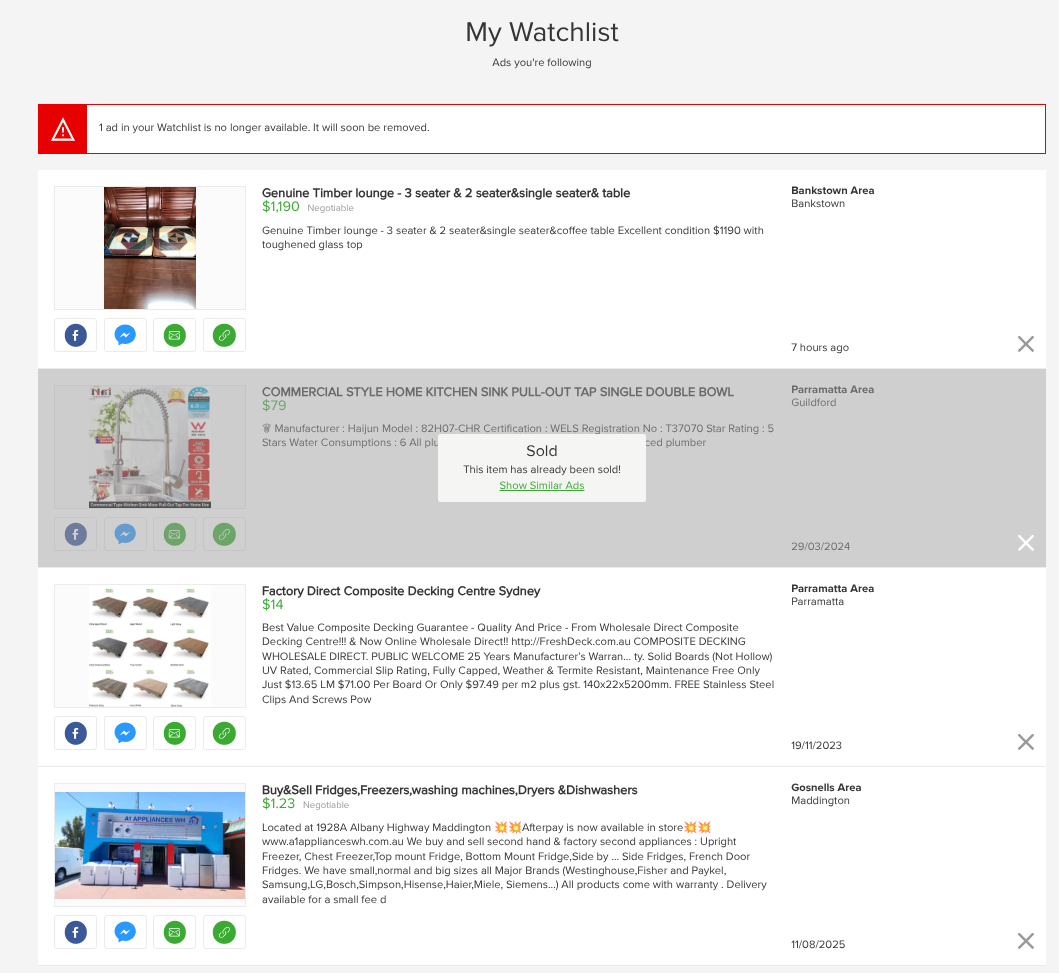Send Timber lounge ad via Messenger

[x=125, y=335]
